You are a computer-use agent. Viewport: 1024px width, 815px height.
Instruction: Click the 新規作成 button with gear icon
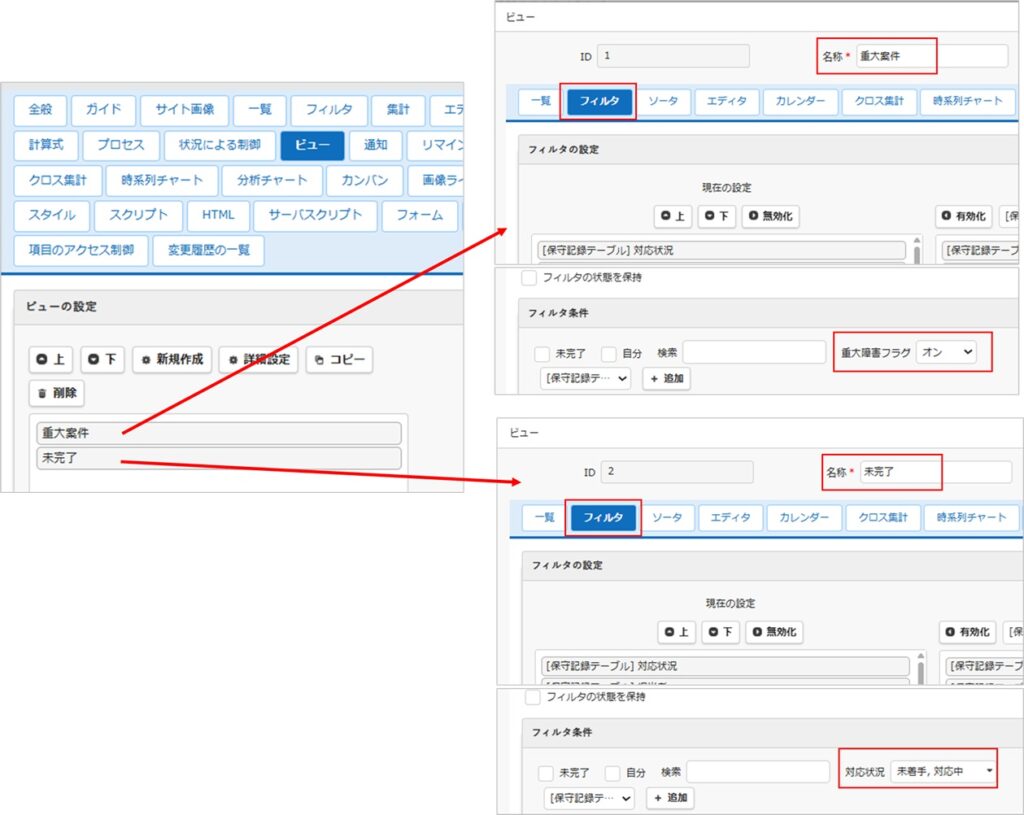pyautogui.click(x=172, y=360)
